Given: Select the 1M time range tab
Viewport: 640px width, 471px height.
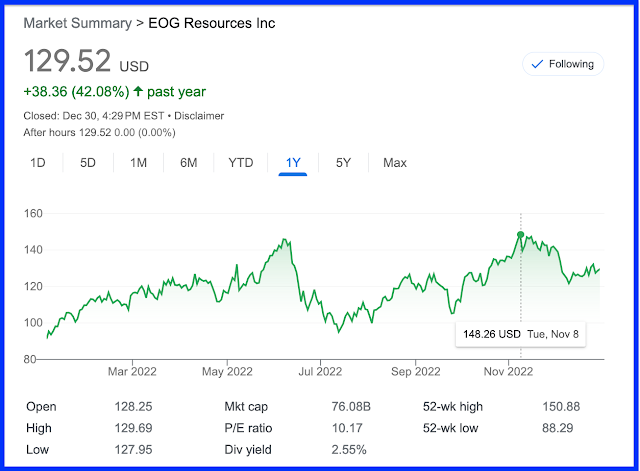Looking at the screenshot, I should coord(138,163).
